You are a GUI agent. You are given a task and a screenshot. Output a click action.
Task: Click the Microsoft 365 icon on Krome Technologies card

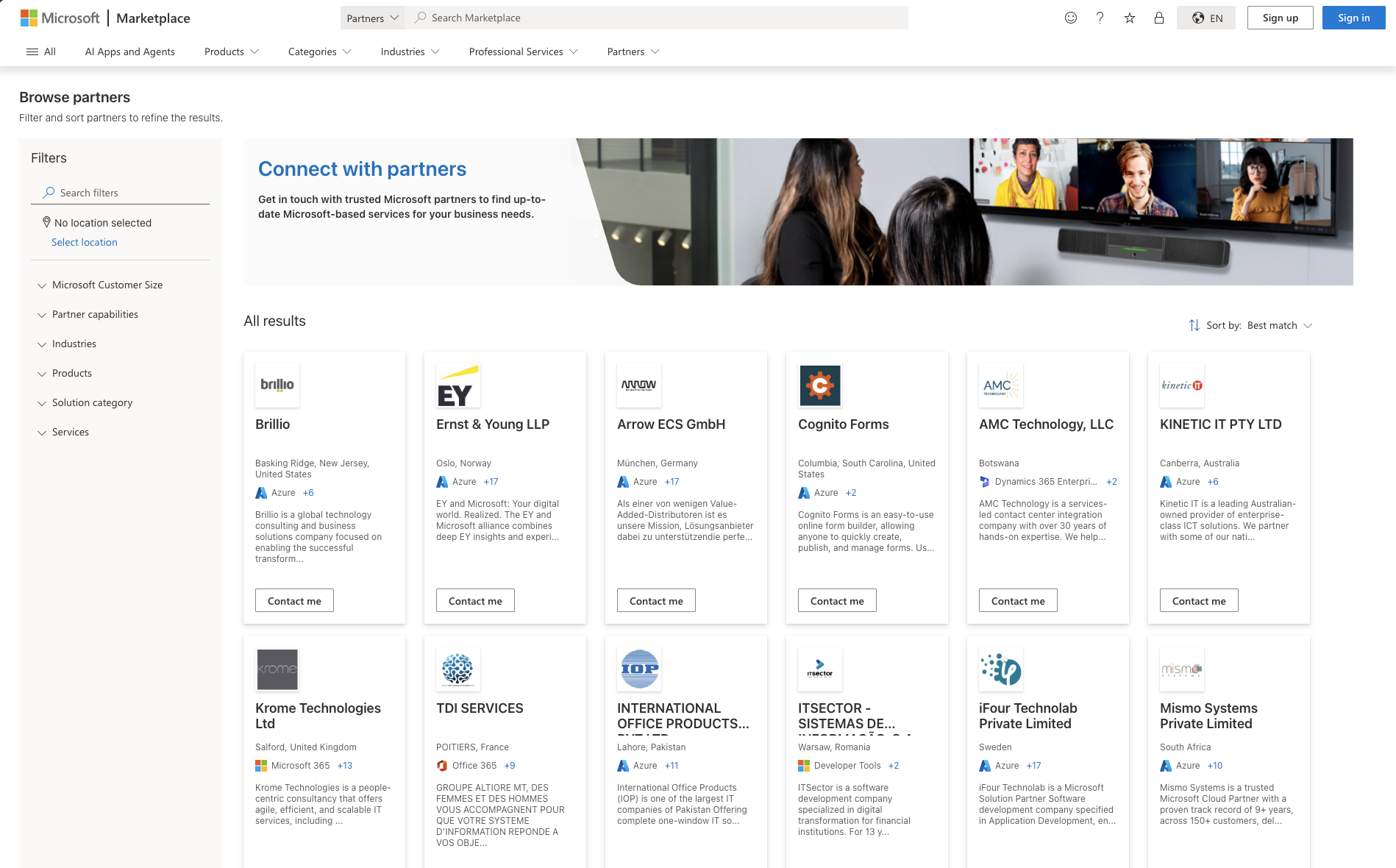click(261, 765)
